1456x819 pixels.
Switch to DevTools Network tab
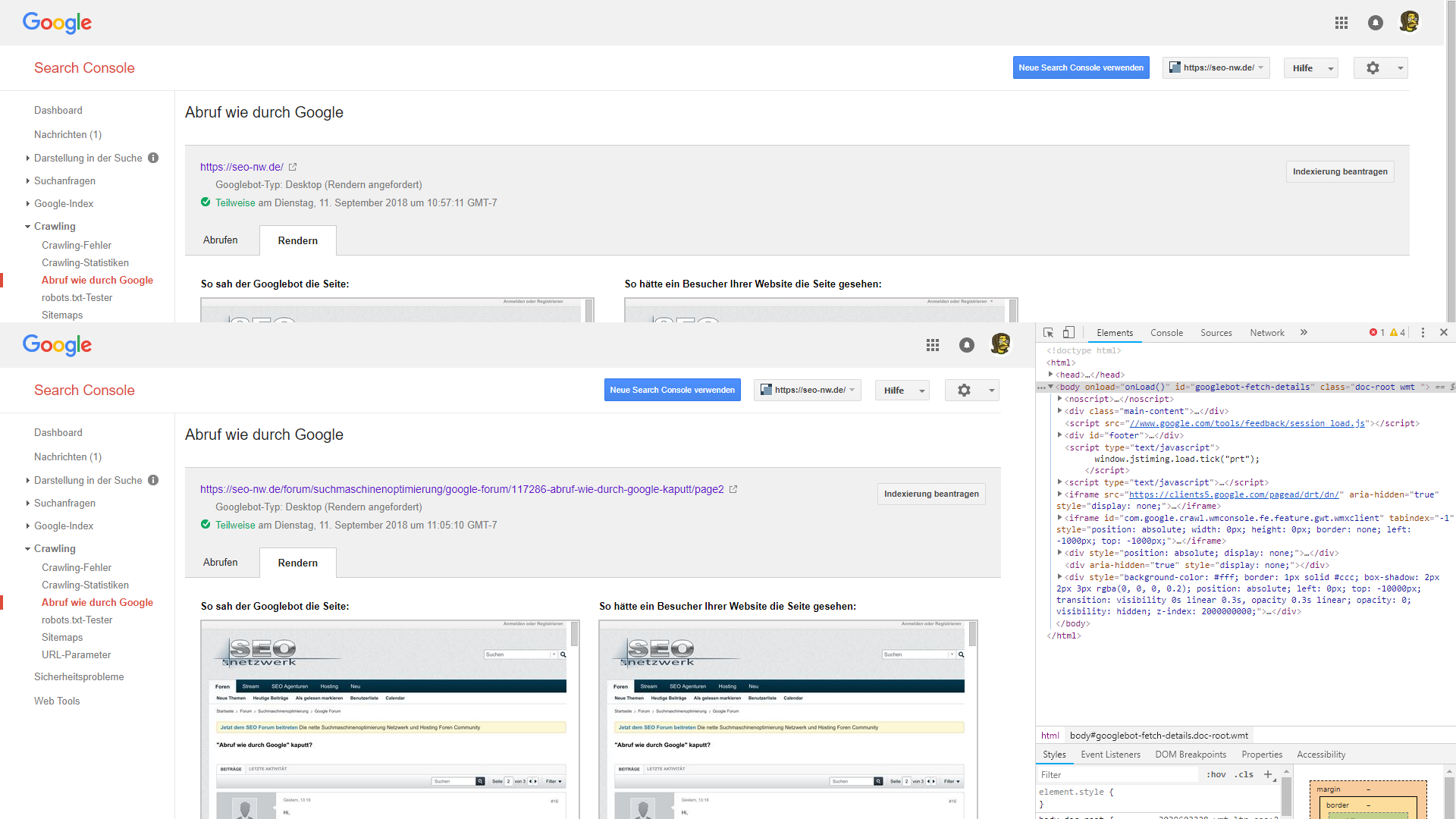tap(1267, 333)
